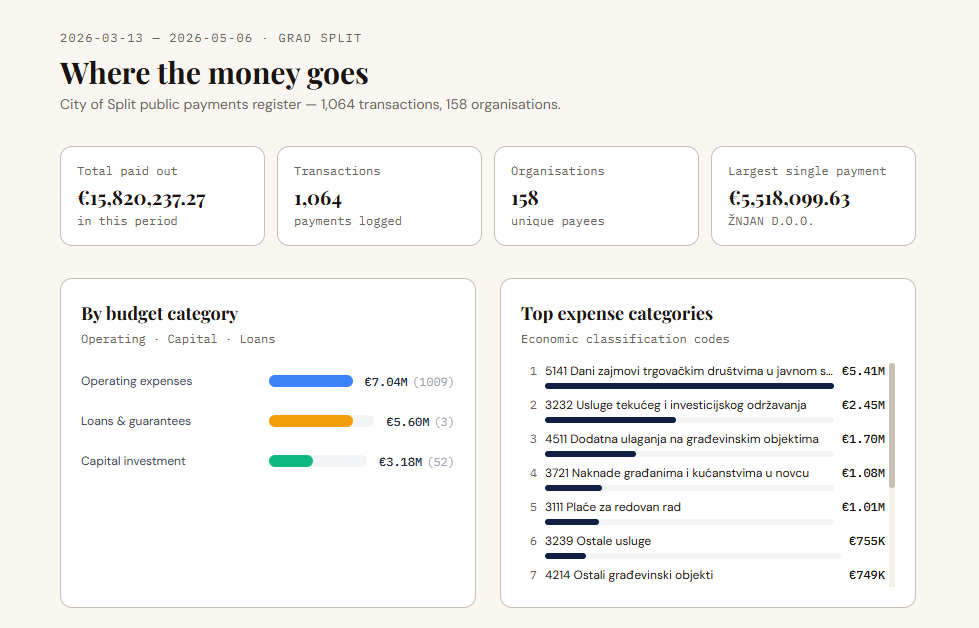Click the green Capital investment bar
Screen dimensions: 979x628
click(x=291, y=461)
